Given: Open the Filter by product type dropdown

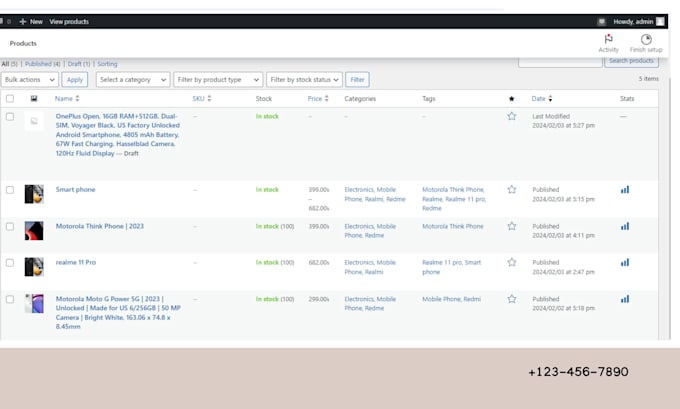Looking at the screenshot, I should point(218,80).
